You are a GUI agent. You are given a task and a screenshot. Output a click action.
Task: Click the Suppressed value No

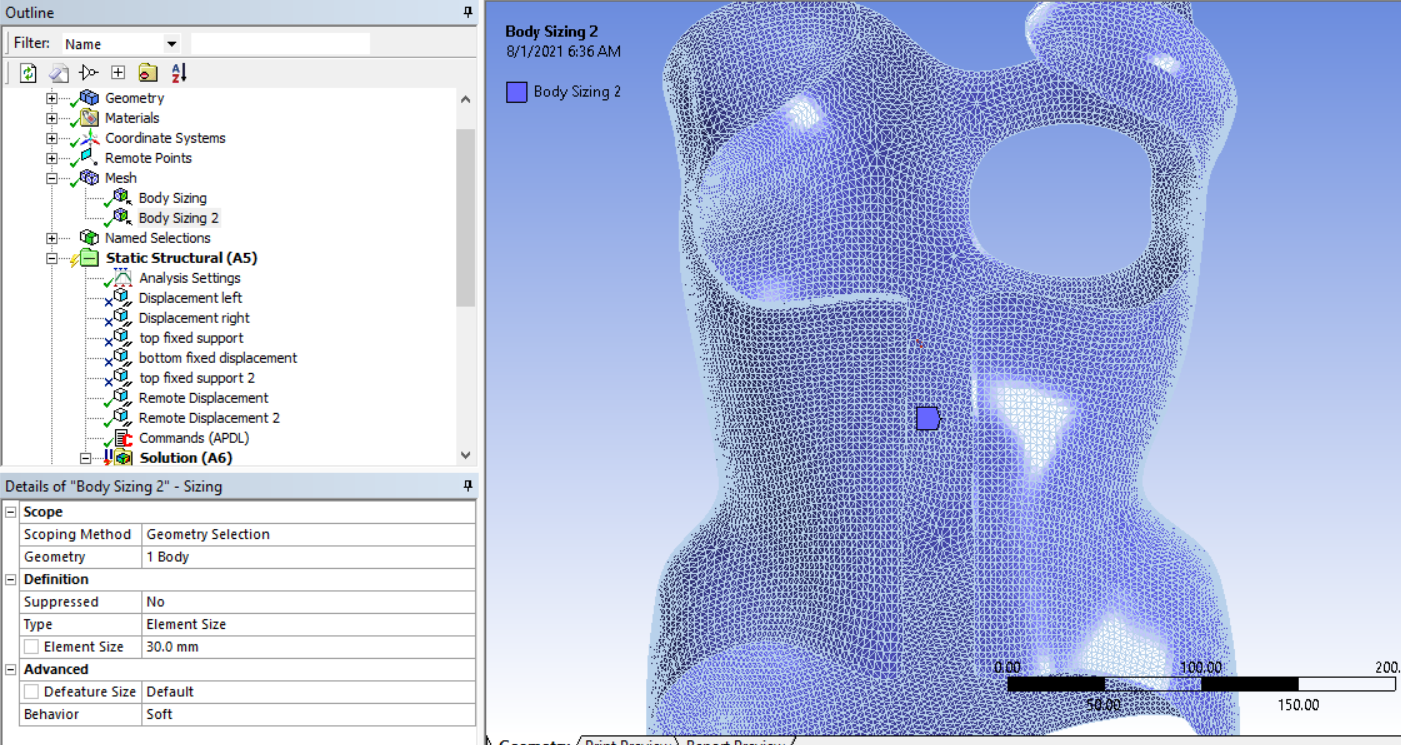(309, 602)
